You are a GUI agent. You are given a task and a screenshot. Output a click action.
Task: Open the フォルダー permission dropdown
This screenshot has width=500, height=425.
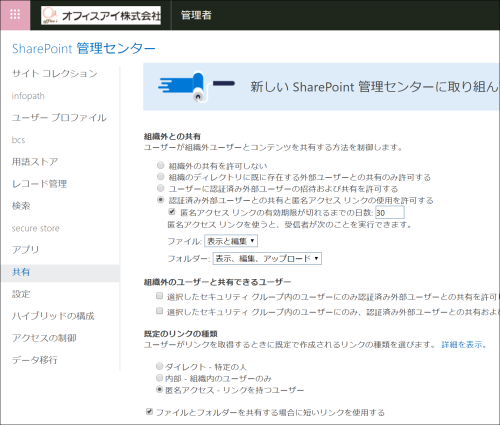coord(267,258)
